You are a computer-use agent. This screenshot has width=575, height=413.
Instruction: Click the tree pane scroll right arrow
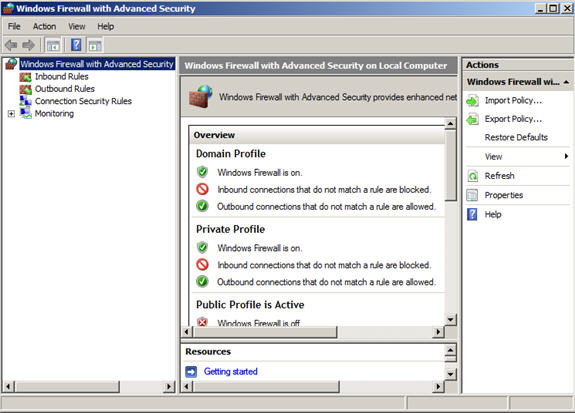[x=169, y=387]
